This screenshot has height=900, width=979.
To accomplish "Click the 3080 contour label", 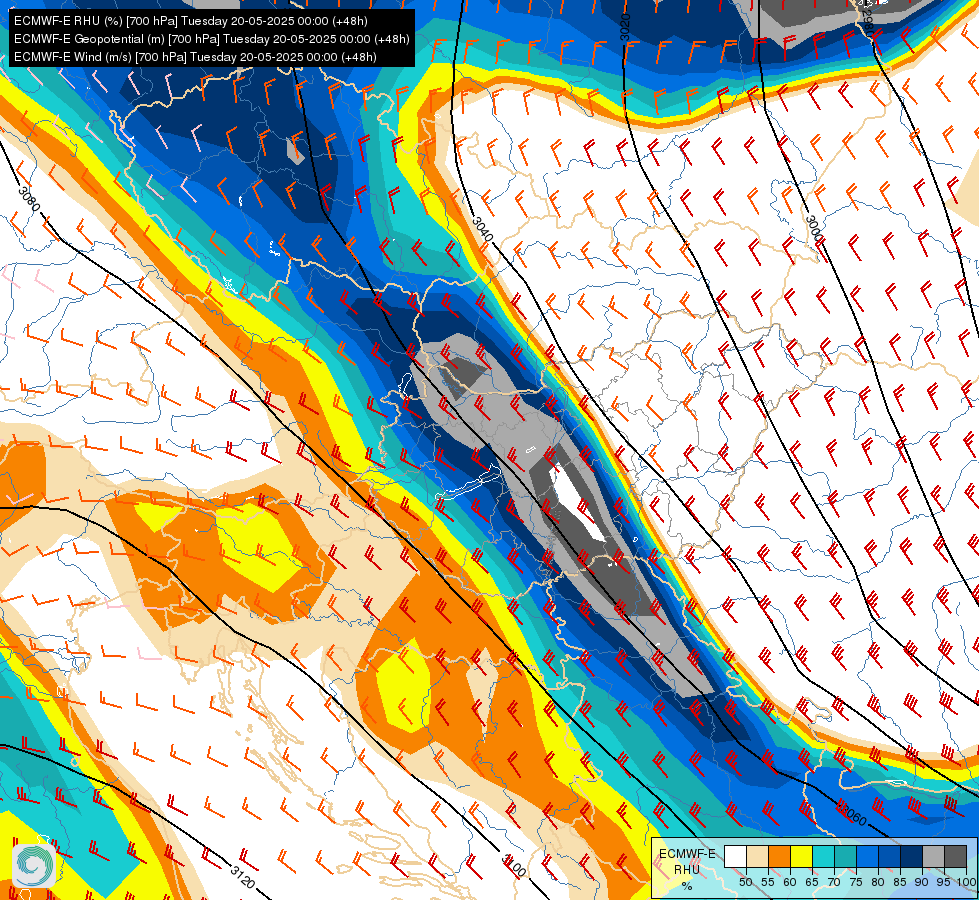I will [x=29, y=199].
